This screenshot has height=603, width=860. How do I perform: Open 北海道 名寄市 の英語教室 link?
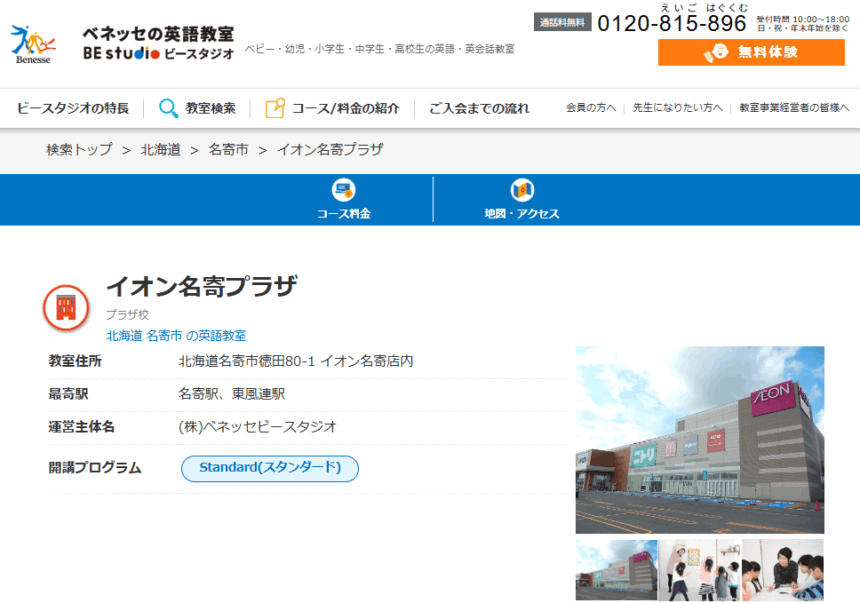(x=176, y=335)
